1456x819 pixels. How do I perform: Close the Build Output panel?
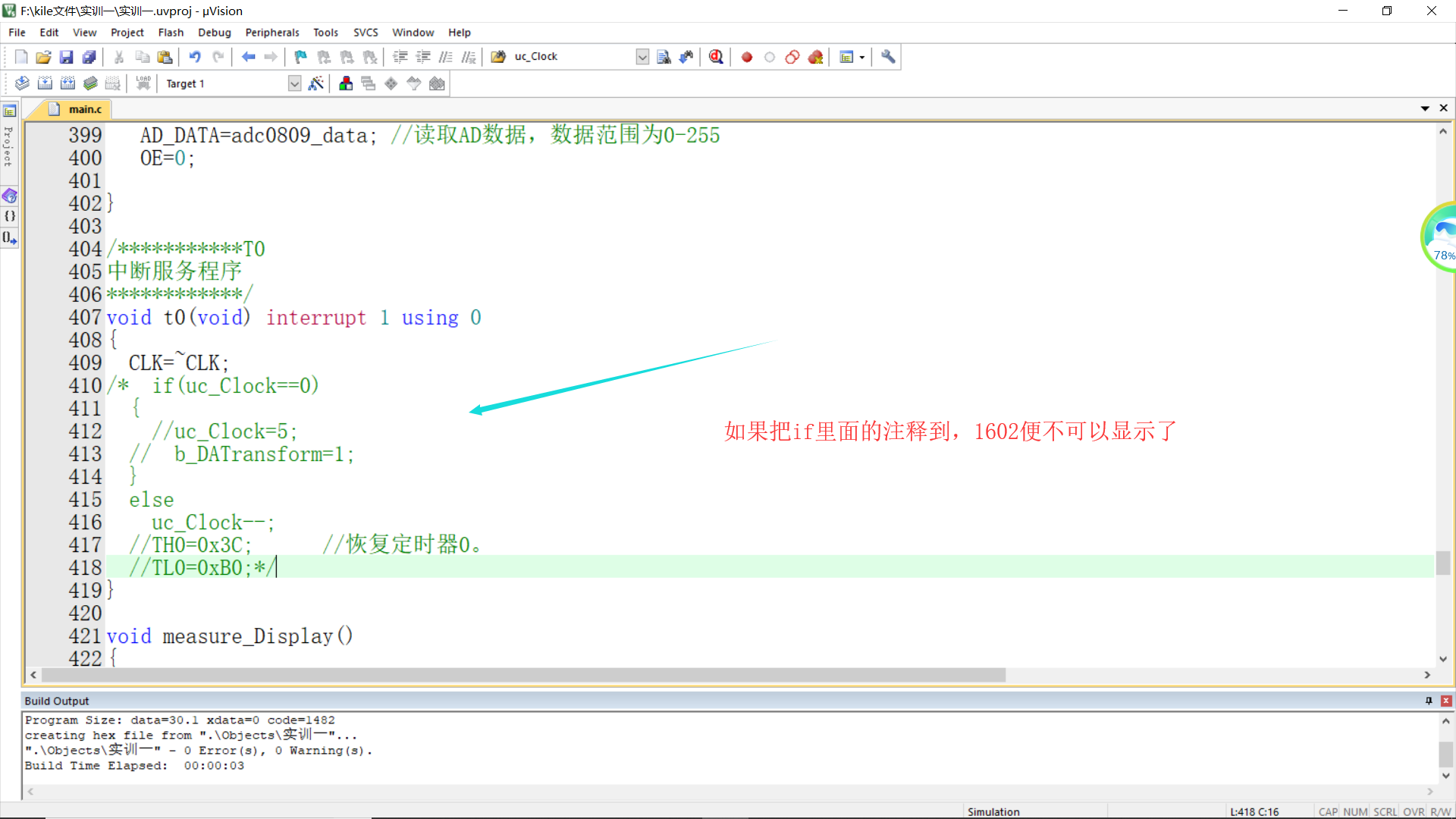(x=1446, y=701)
